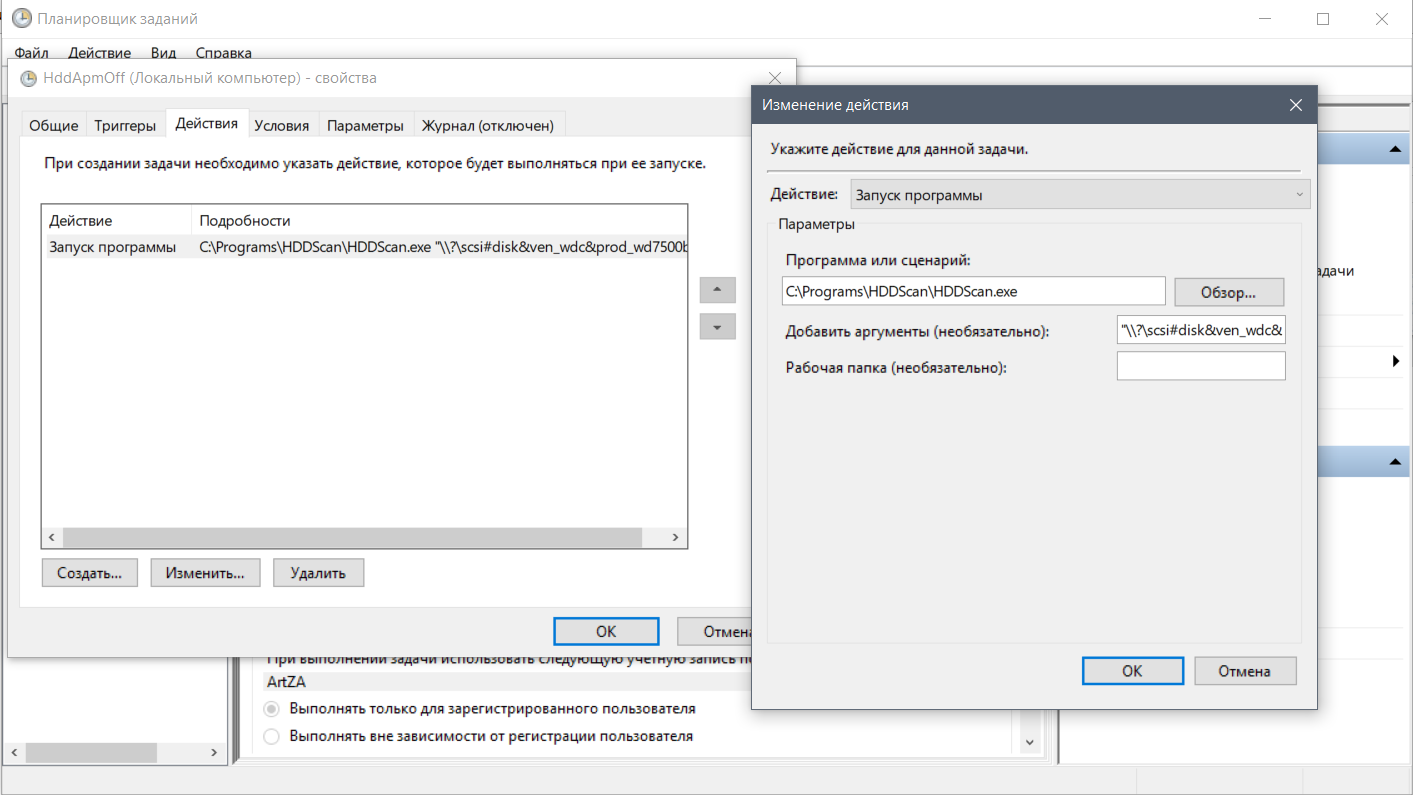Screen dimensions: 1413x795
Task: Click the Изменить... button
Action: (x=205, y=573)
